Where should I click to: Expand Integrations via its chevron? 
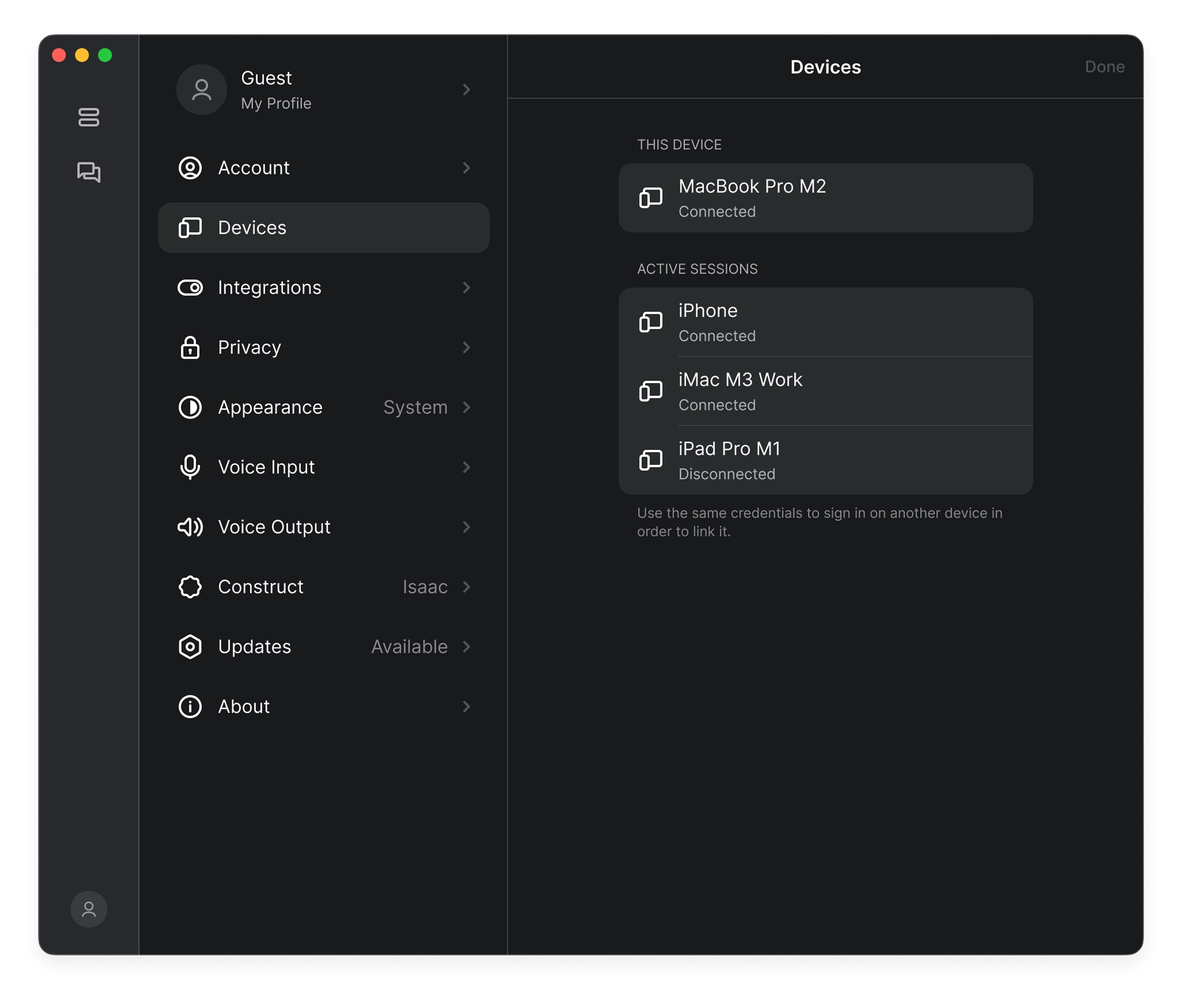[x=466, y=287]
